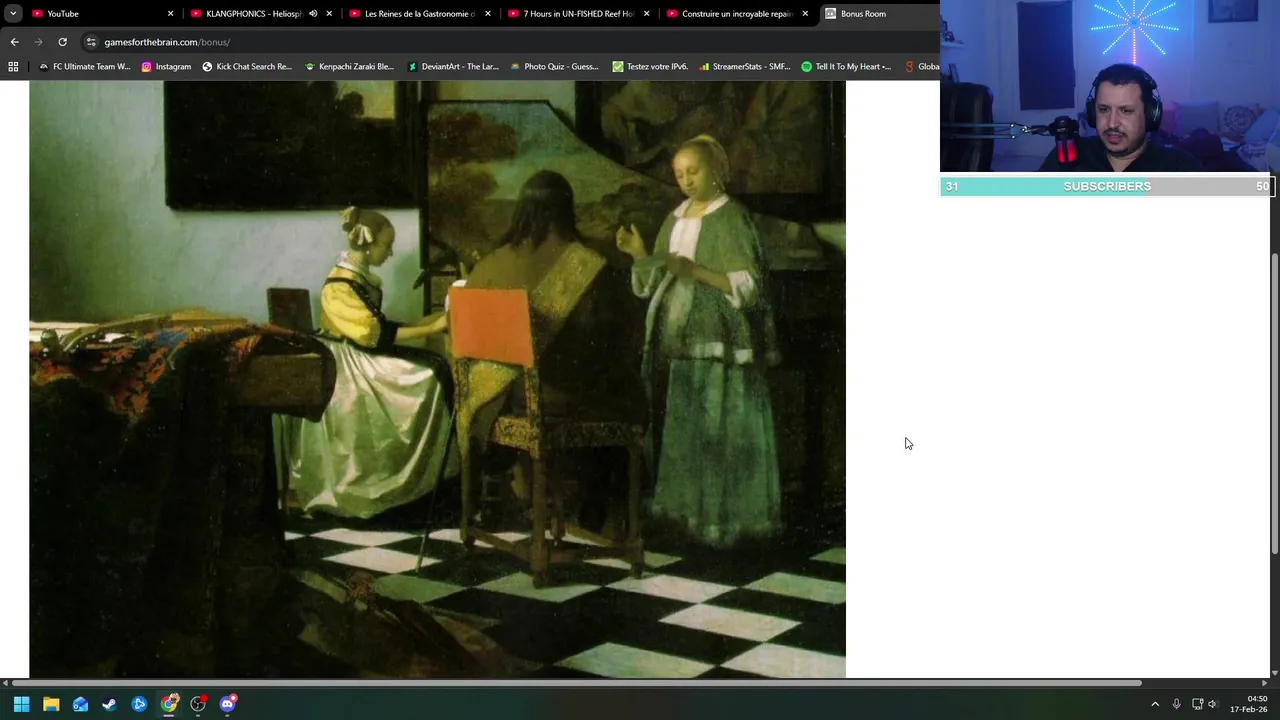1280x720 pixels.
Task: Open the mail app in taskbar
Action: (x=80, y=704)
